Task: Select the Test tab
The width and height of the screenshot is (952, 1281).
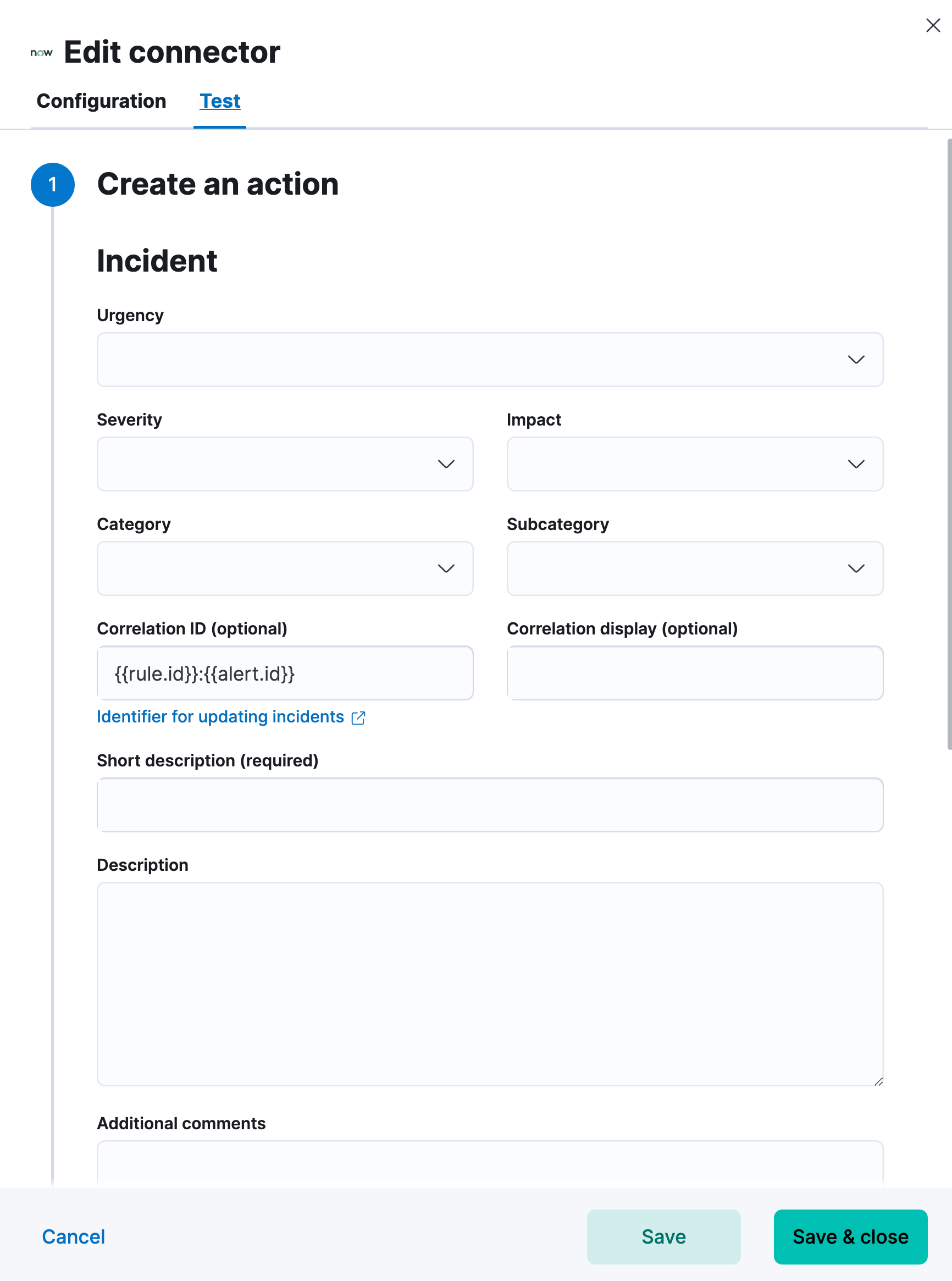Action: (219, 101)
